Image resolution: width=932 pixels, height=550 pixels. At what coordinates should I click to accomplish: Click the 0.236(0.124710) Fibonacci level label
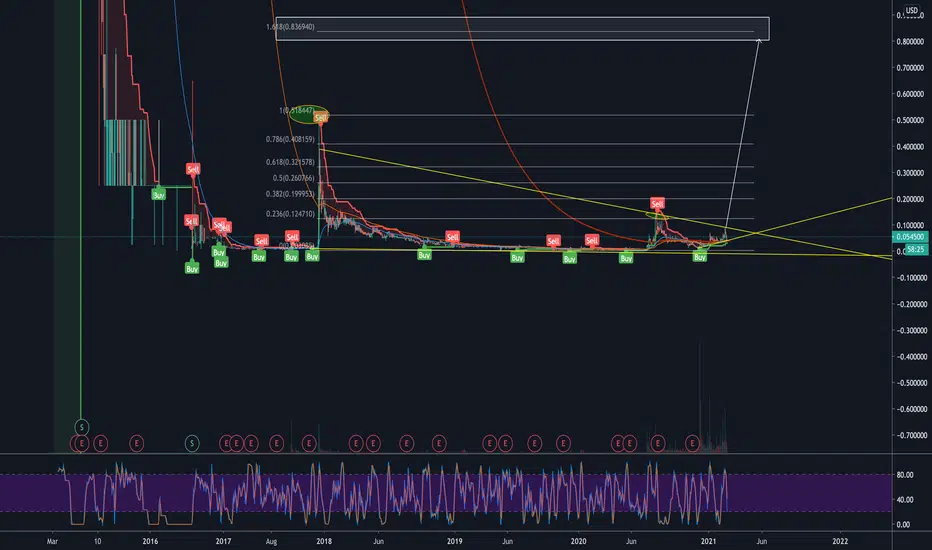click(290, 213)
